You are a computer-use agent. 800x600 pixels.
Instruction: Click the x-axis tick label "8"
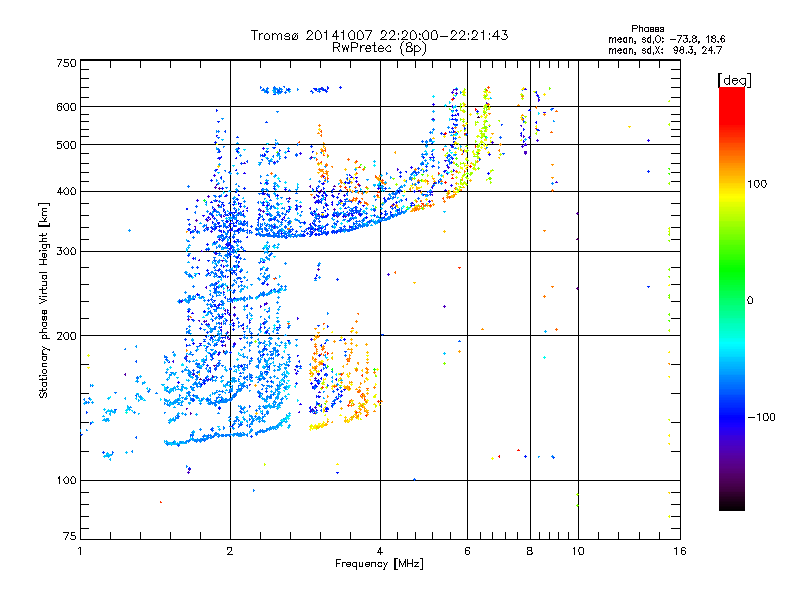[530, 551]
